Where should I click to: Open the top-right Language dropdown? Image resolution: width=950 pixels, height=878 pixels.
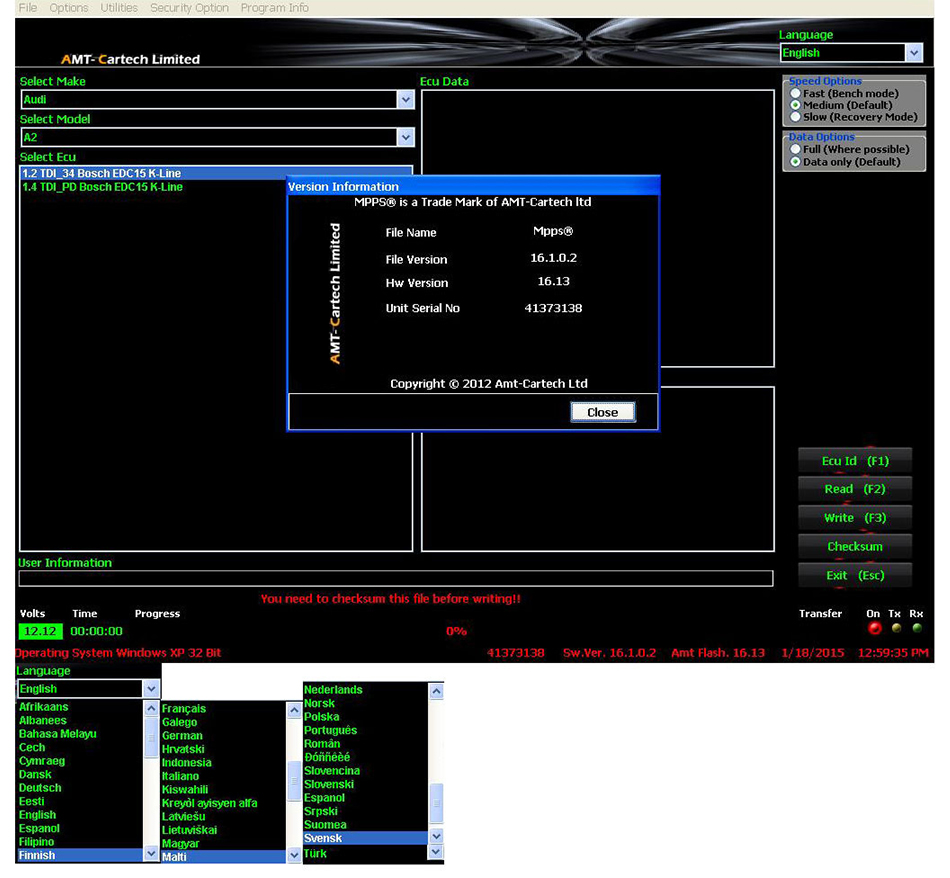[x=913, y=53]
